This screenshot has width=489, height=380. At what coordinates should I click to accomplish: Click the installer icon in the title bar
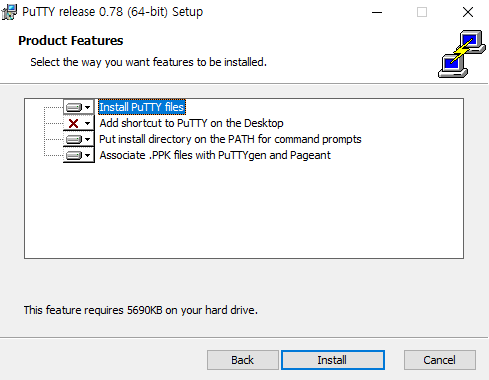9,12
